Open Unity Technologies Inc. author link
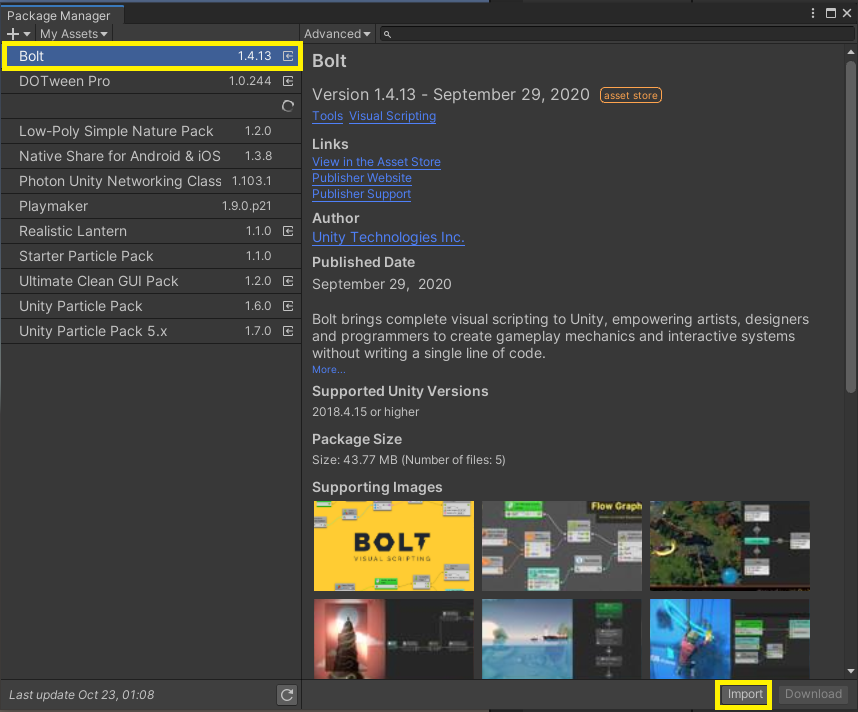The height and width of the screenshot is (712, 858). [x=388, y=238]
